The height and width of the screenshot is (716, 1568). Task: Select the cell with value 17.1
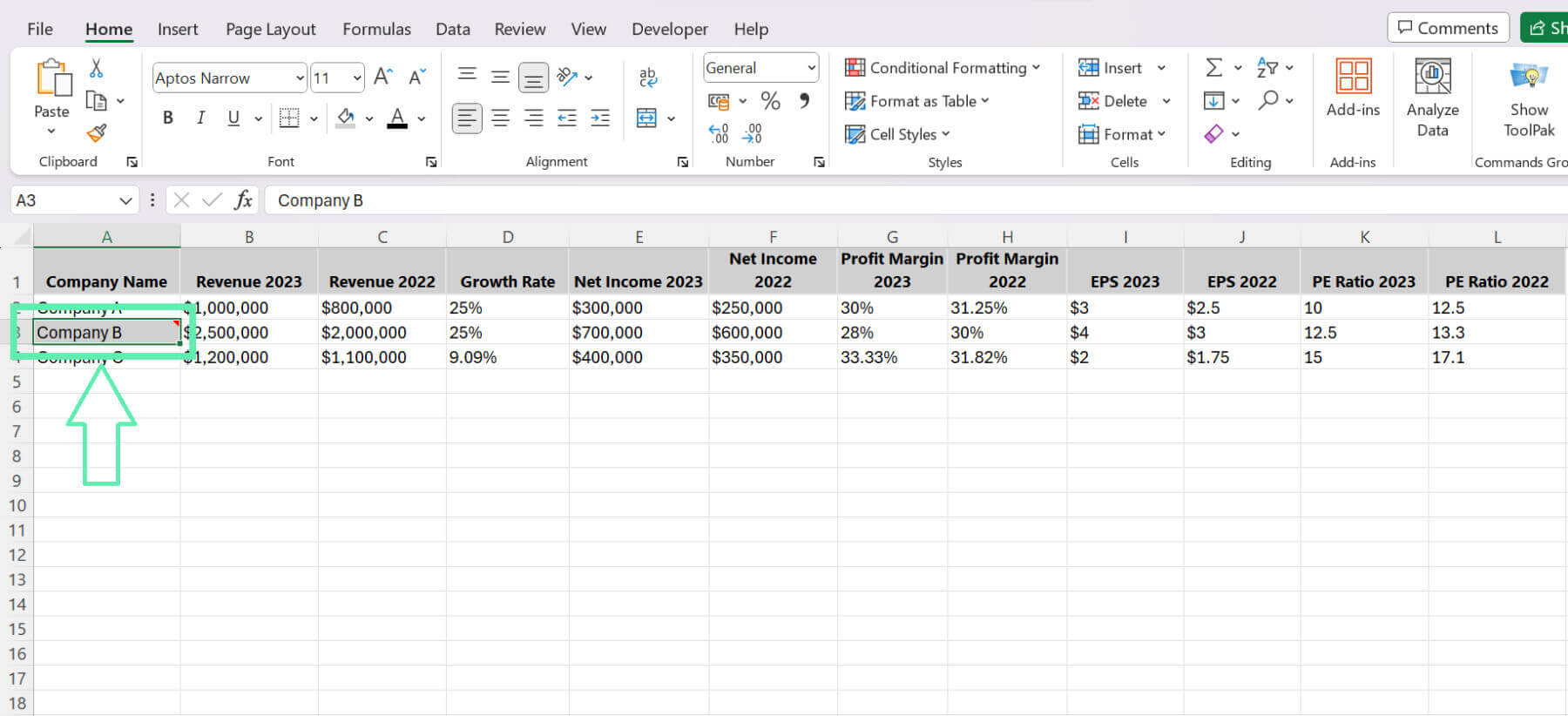pos(1497,357)
